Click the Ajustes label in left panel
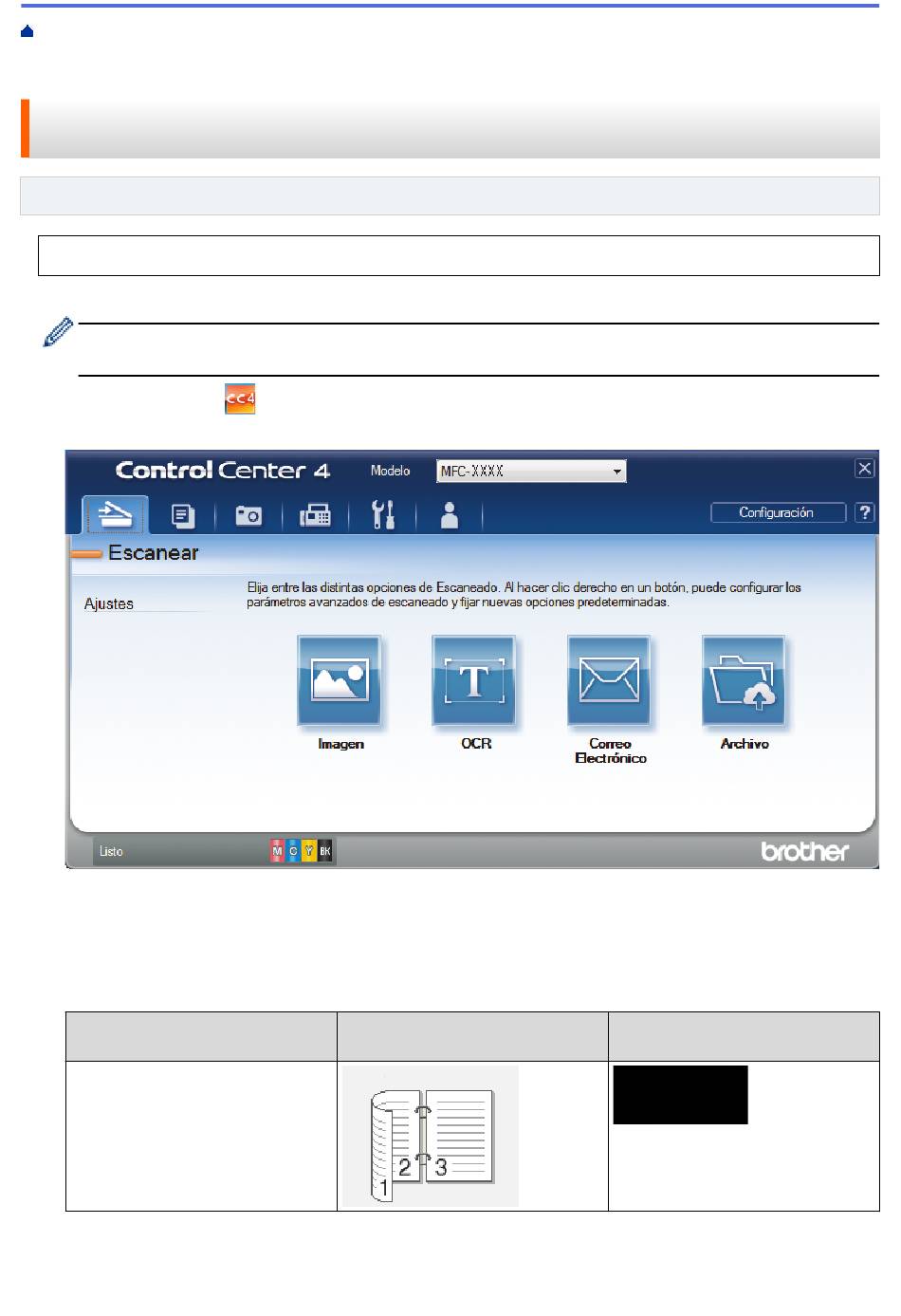This screenshot has width=901, height=1316. [x=109, y=603]
